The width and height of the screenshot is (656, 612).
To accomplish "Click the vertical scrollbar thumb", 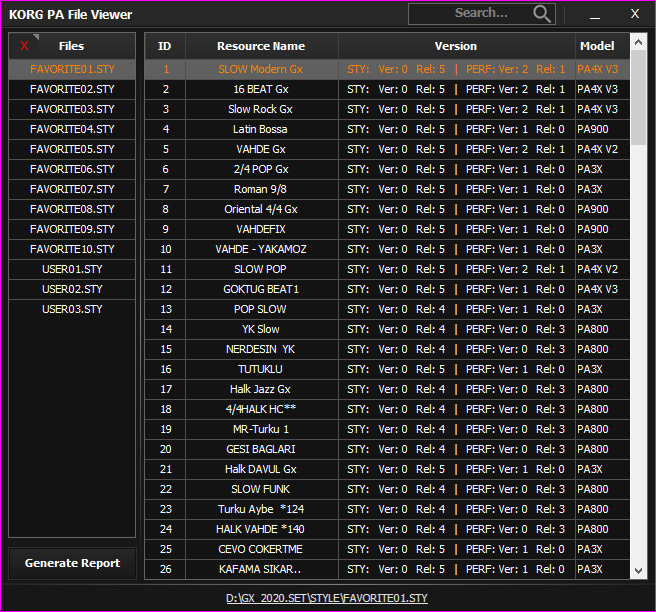I will tap(638, 97).
